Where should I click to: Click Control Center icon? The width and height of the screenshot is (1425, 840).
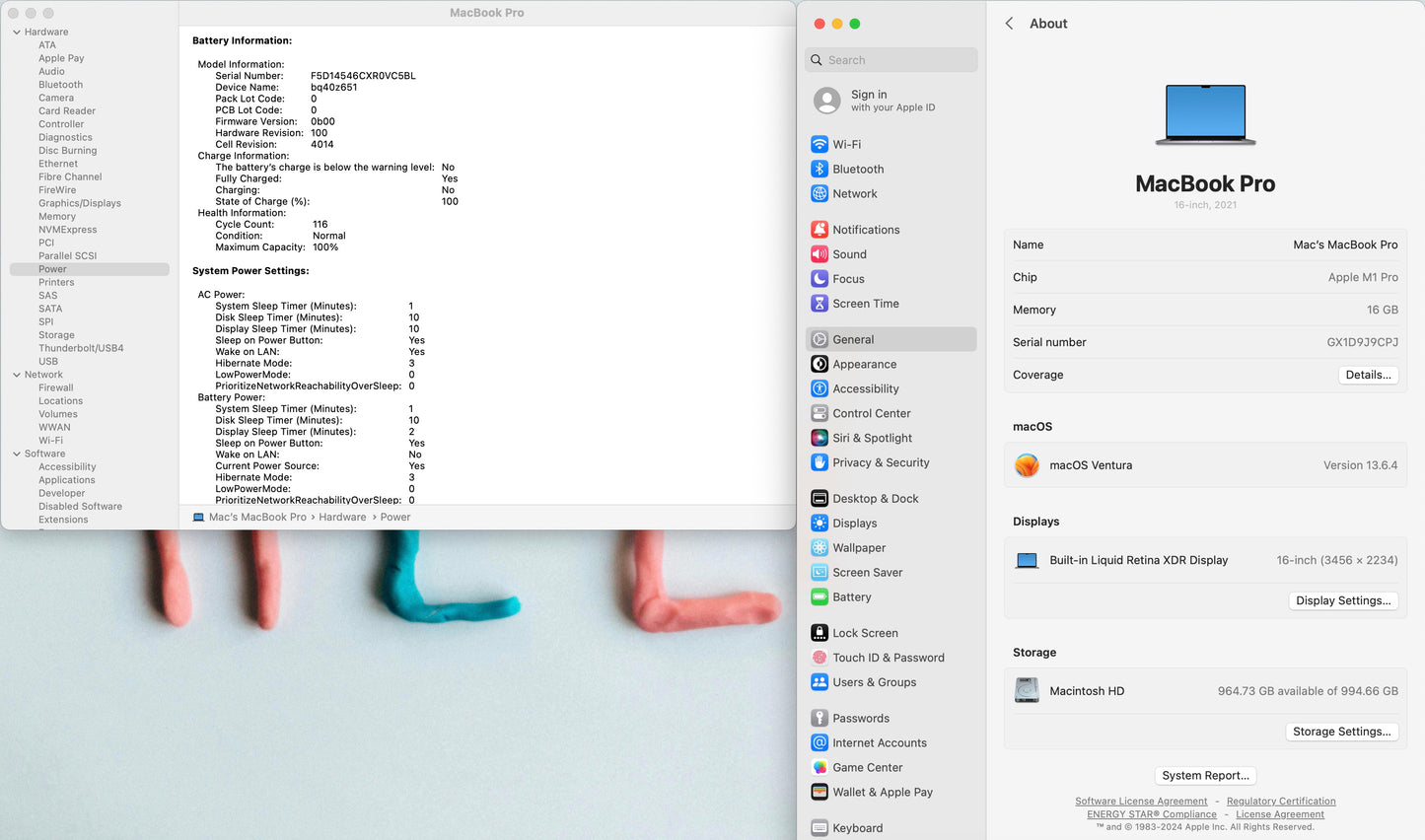pos(819,413)
